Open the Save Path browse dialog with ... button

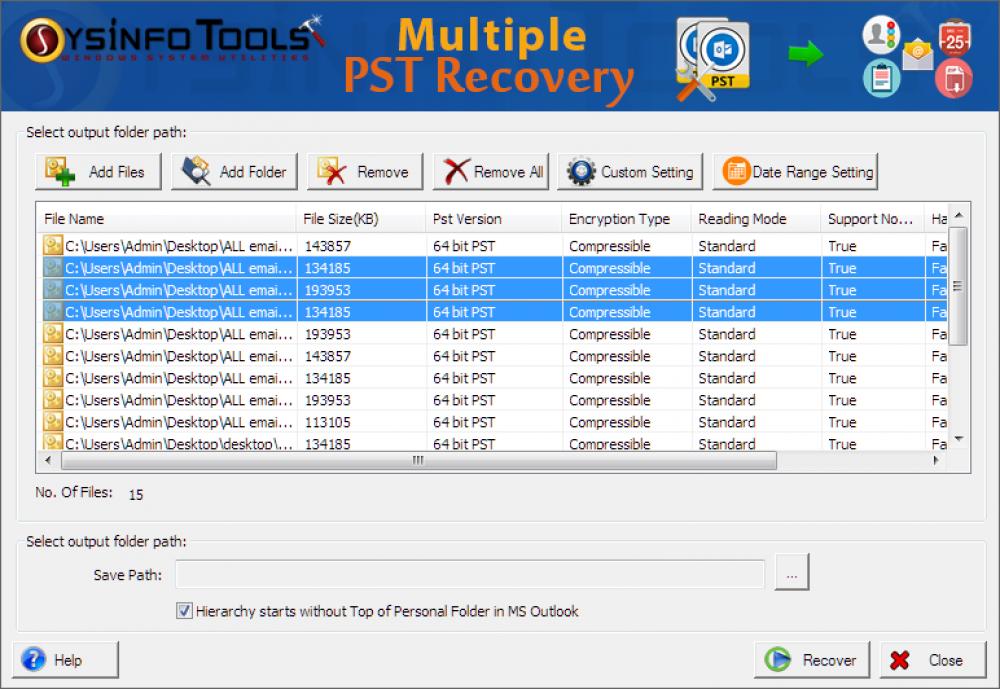click(x=791, y=574)
